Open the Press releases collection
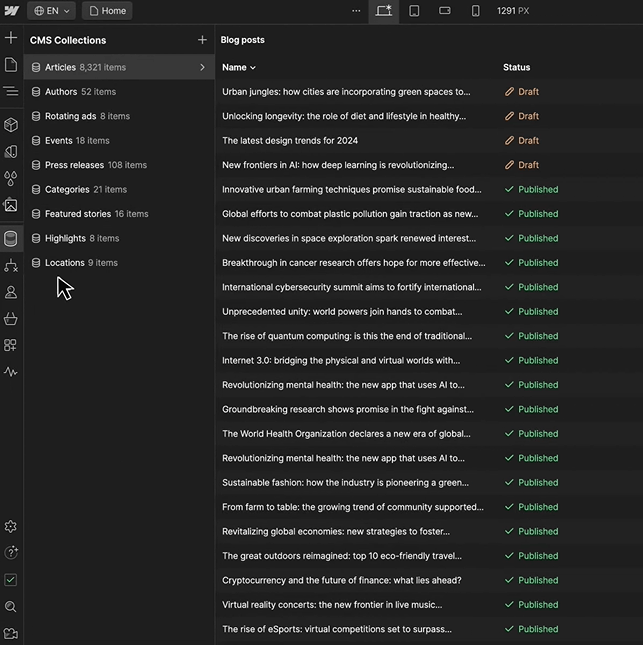Viewport: 643px width, 645px height. coord(119,165)
